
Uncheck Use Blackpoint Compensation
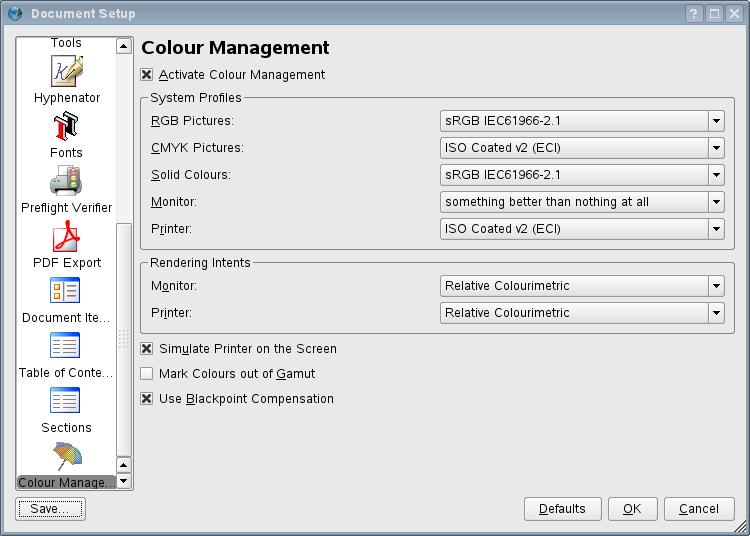coord(147,399)
